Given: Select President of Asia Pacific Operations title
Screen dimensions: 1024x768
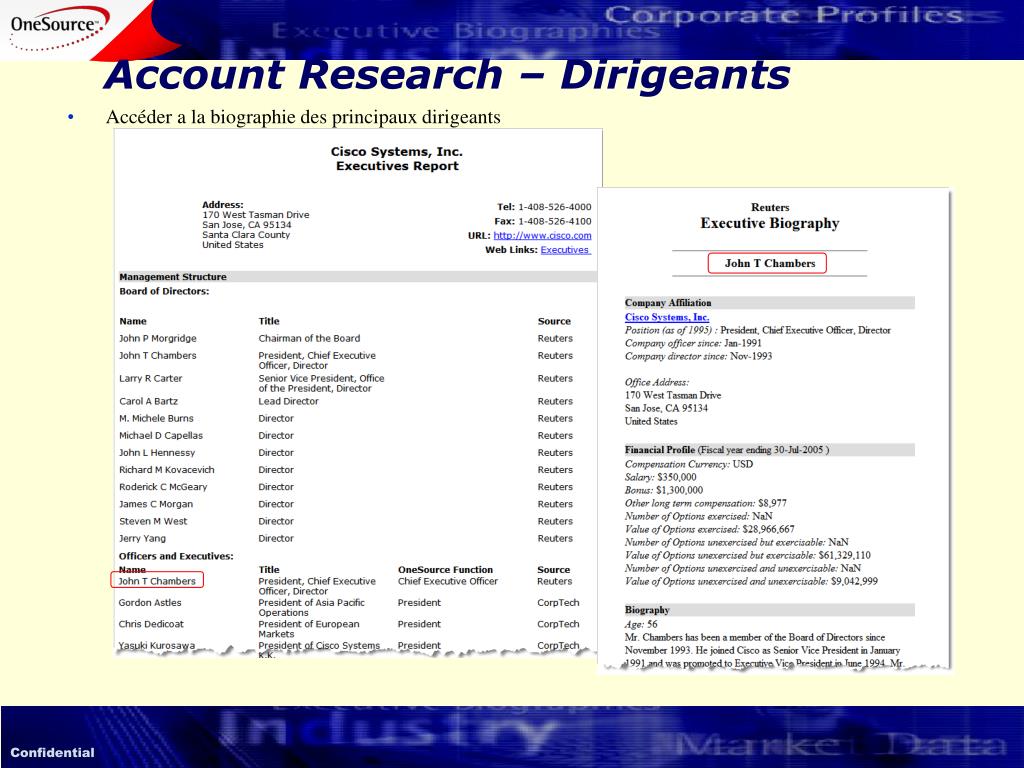Looking at the screenshot, I should coord(312,607).
